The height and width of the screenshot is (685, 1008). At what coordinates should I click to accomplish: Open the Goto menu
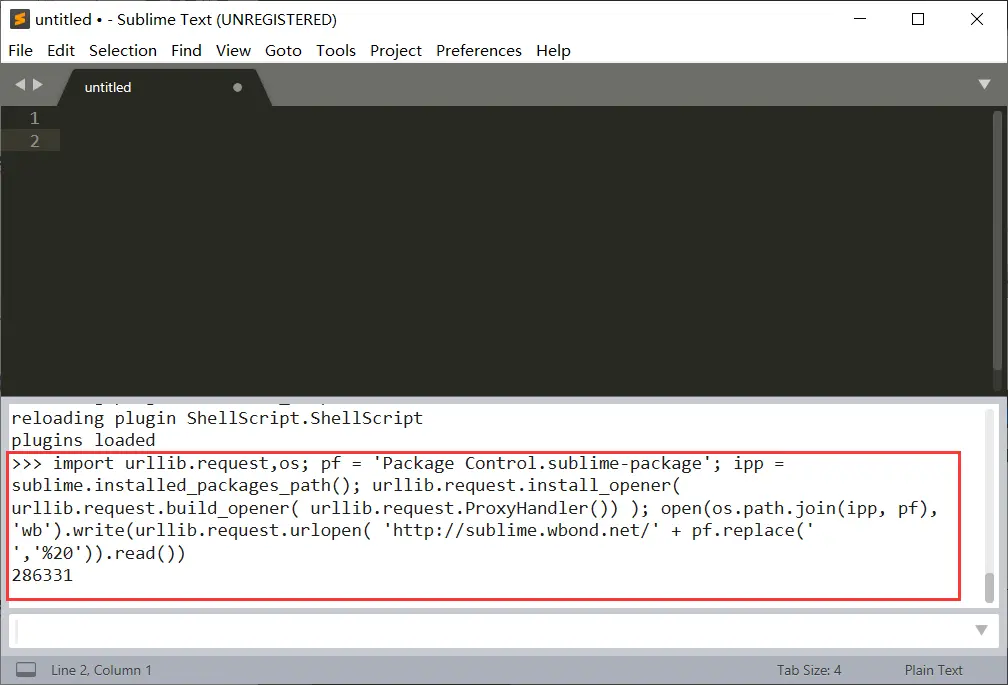point(284,50)
